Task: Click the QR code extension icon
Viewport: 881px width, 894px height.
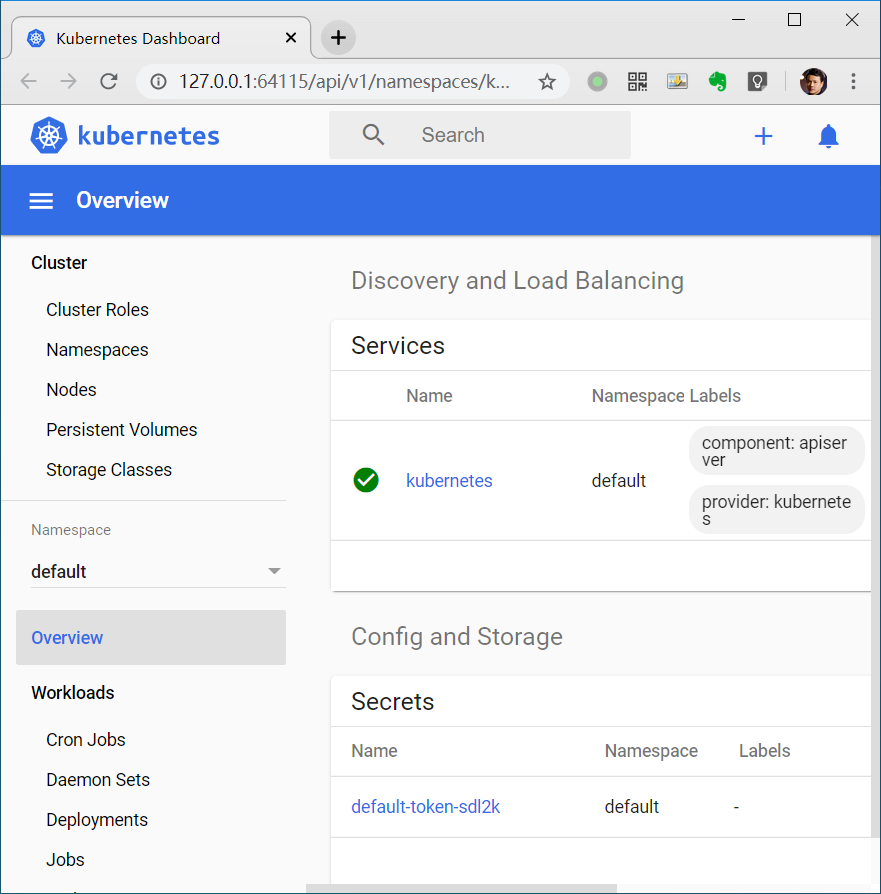Action: click(637, 82)
